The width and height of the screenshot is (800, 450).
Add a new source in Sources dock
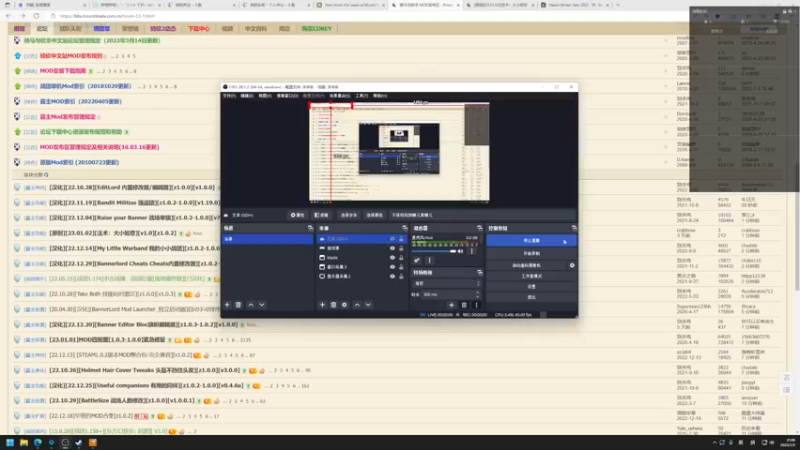point(322,305)
